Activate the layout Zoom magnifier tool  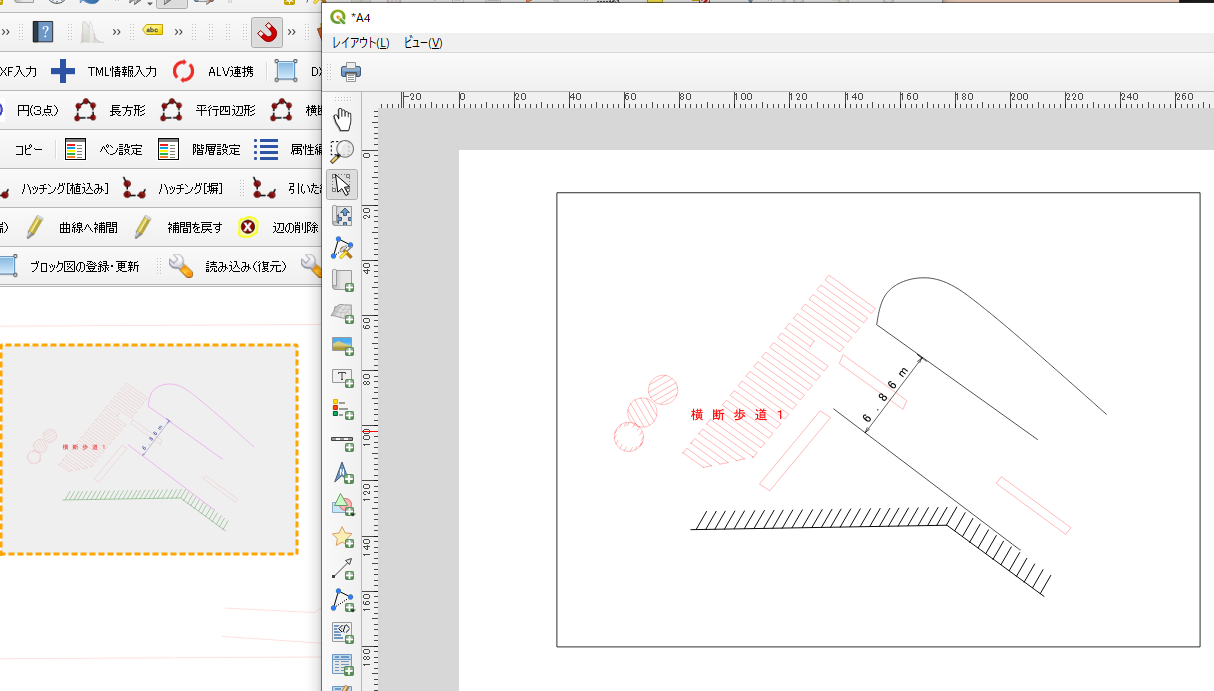[342, 151]
